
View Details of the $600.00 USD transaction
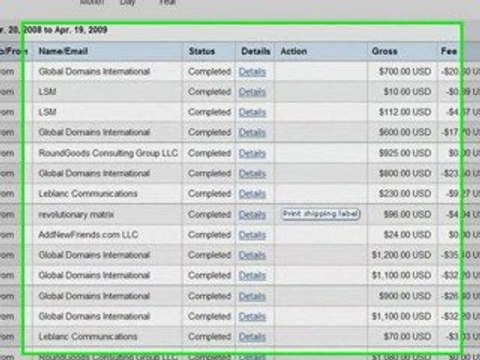[252, 133]
